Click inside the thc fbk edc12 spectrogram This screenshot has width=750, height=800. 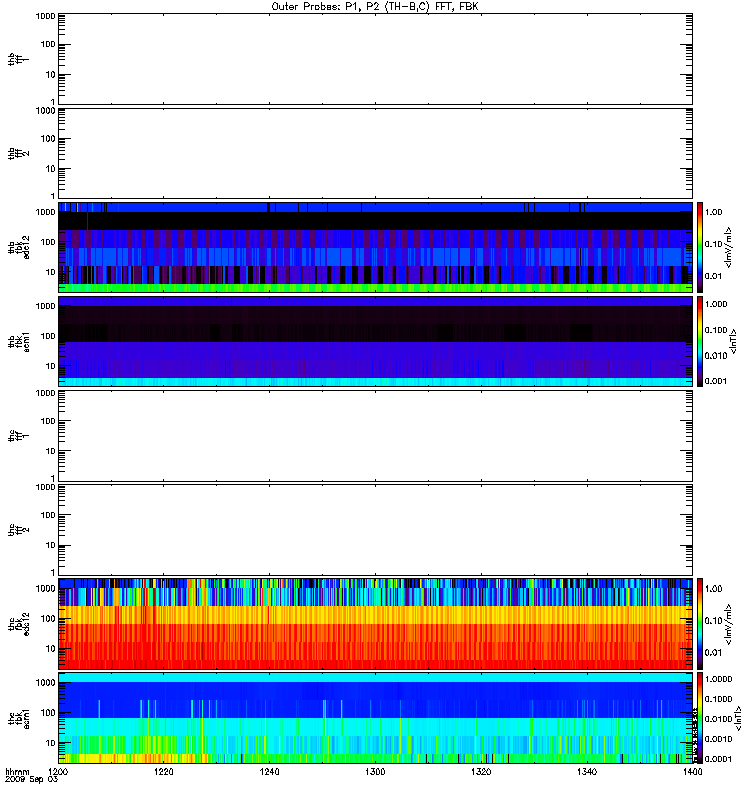coord(375,624)
